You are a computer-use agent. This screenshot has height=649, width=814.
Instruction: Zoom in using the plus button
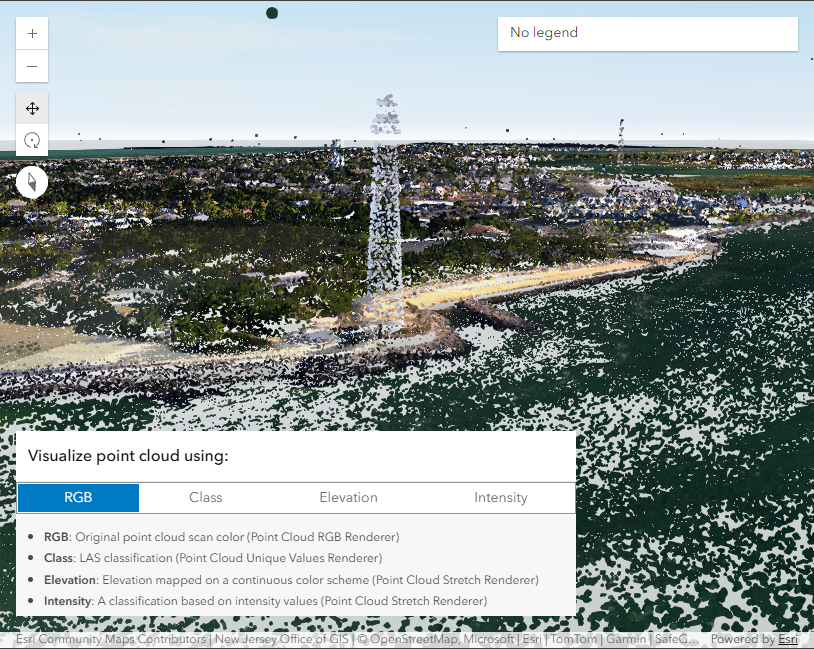[x=31, y=33]
